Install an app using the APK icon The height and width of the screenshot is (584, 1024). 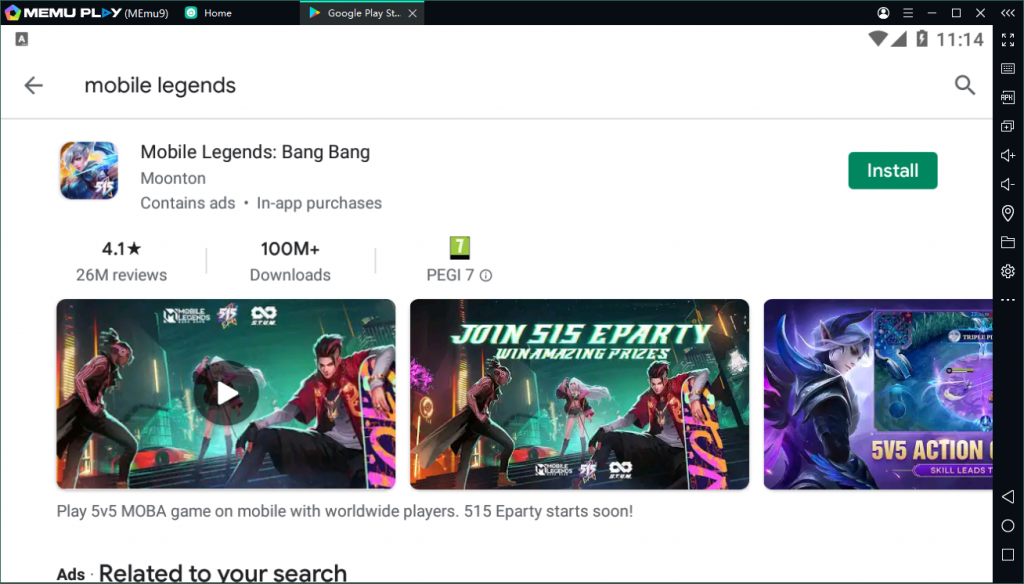(1008, 97)
